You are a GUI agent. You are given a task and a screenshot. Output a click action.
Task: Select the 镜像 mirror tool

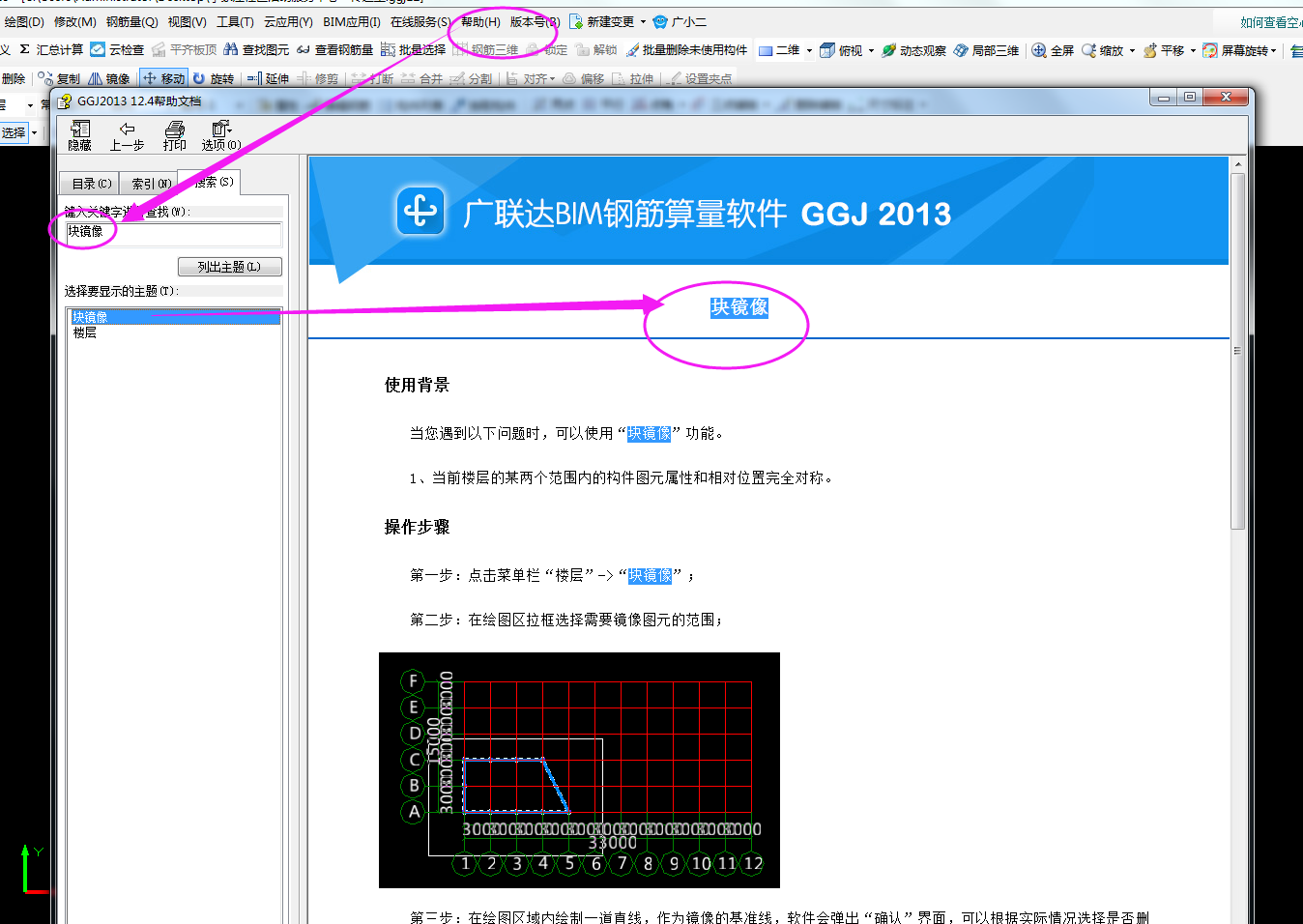(108, 78)
